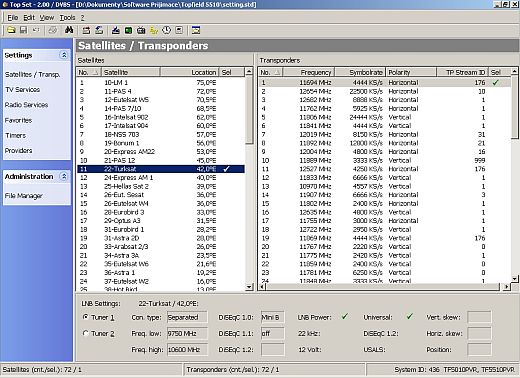The height and width of the screenshot is (378, 520).
Task: Sort satellites by the No. column
Action: click(x=89, y=72)
